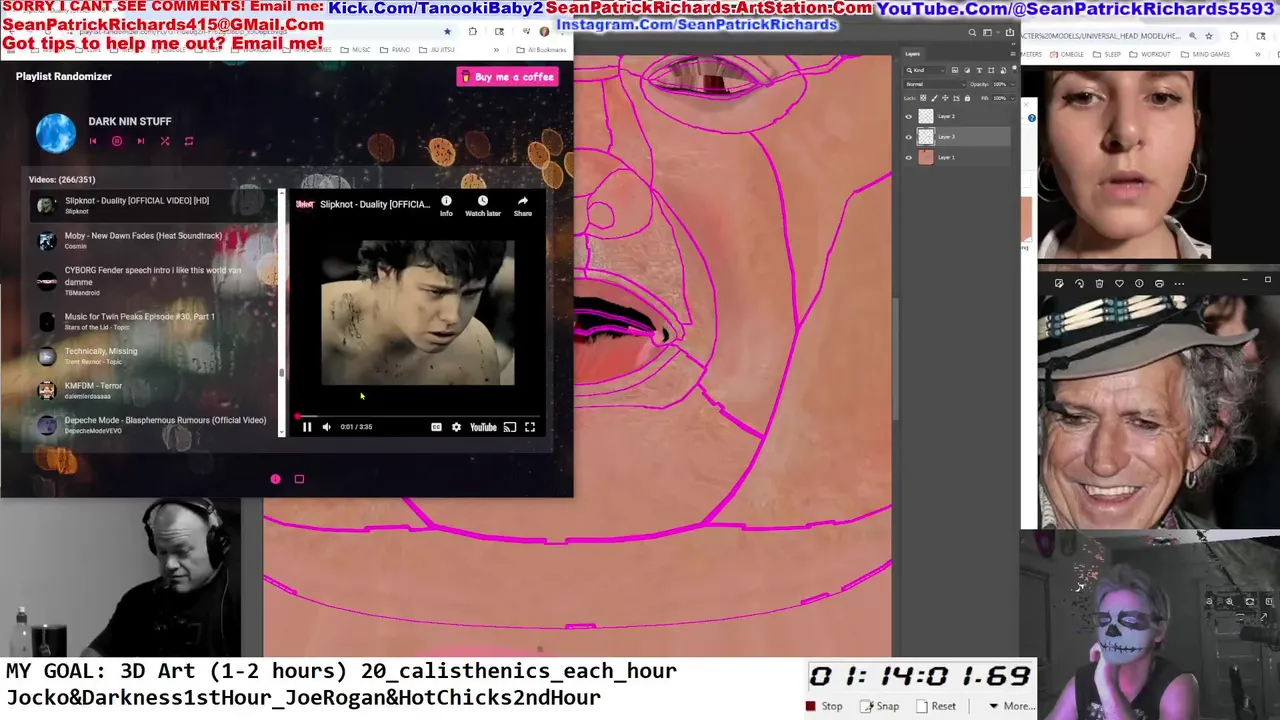
Task: Click Watch later on the YouTube embed
Action: [x=482, y=206]
